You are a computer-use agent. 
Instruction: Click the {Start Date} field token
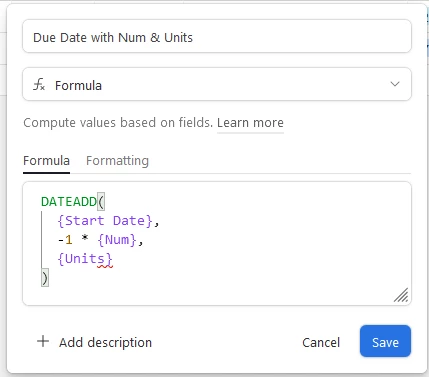105,221
